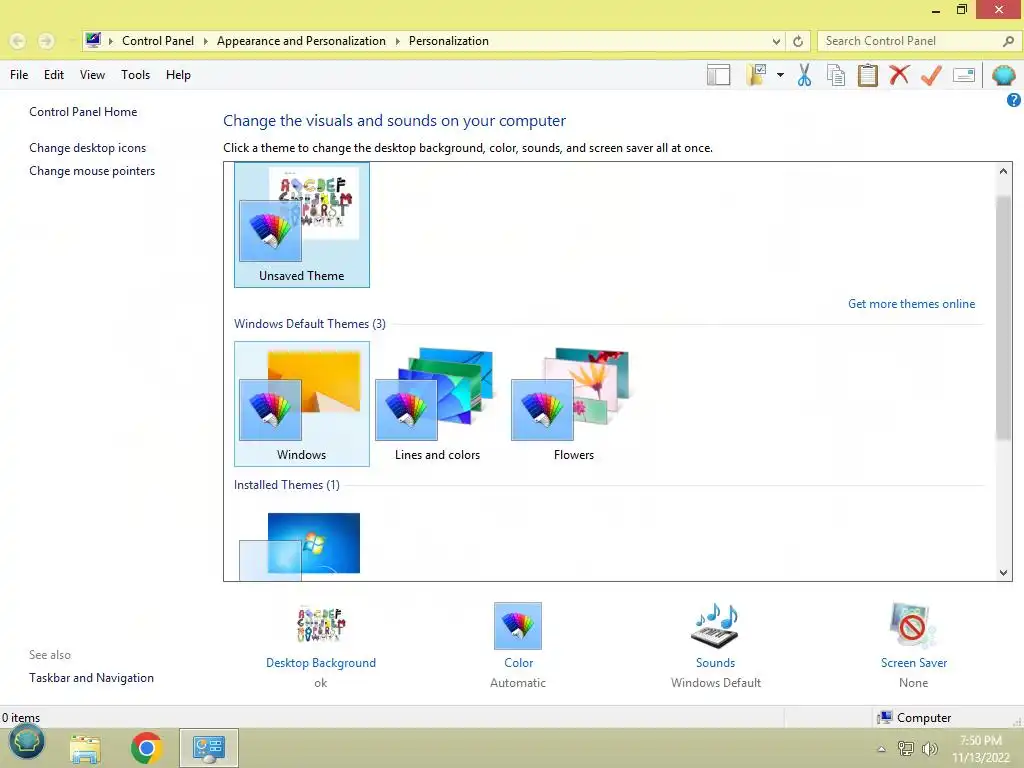Click the Control Panel breadcrumb
This screenshot has width=1024, height=768.
click(x=158, y=41)
